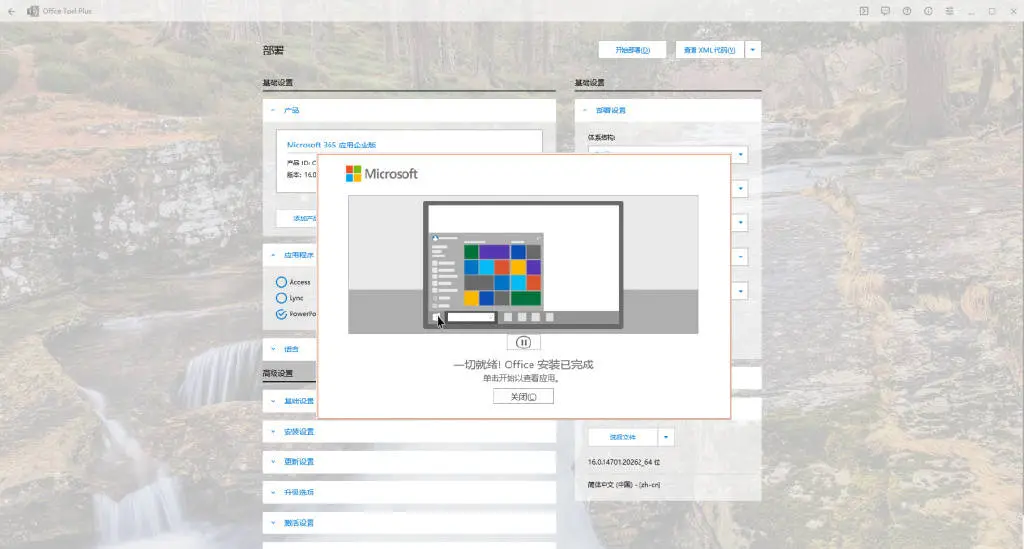Toggle the Access application checkbox
This screenshot has width=1024, height=549.
pyautogui.click(x=281, y=282)
